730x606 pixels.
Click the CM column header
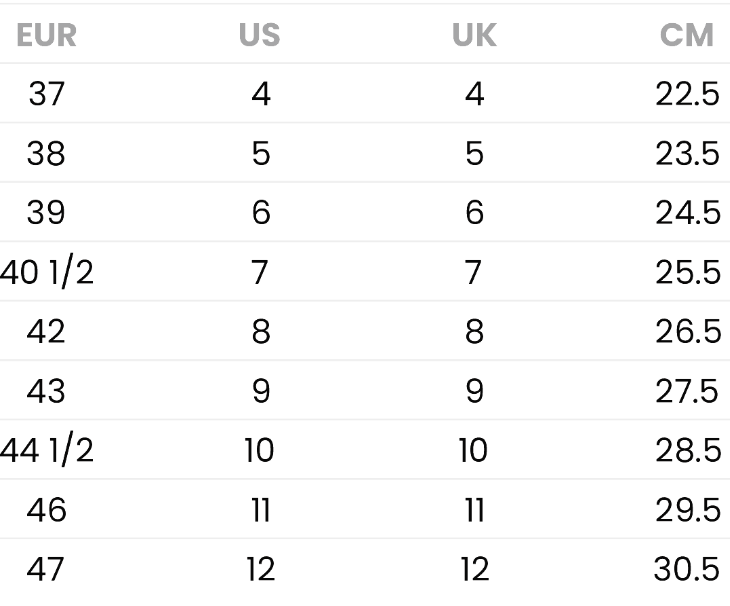tap(687, 35)
